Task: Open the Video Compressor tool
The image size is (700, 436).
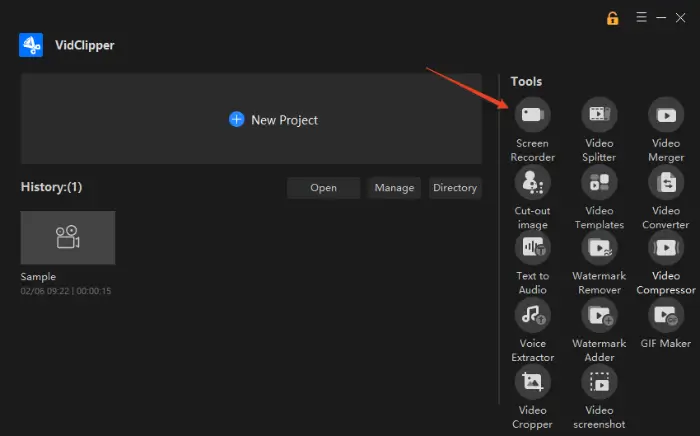Action: coord(666,247)
